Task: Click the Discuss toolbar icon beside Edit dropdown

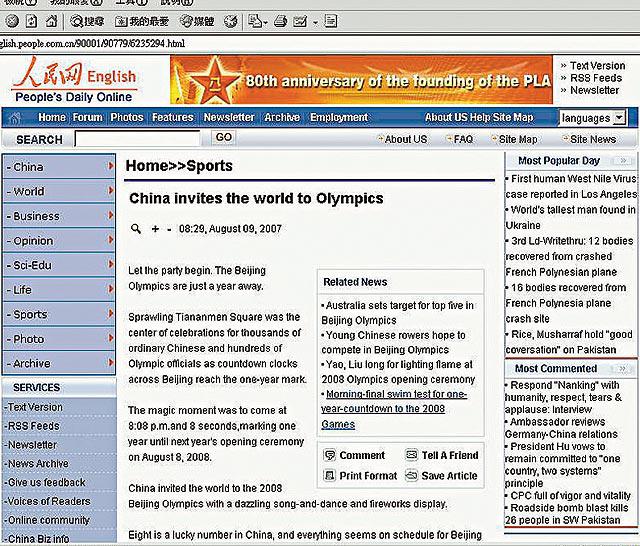Action: pos(331,21)
